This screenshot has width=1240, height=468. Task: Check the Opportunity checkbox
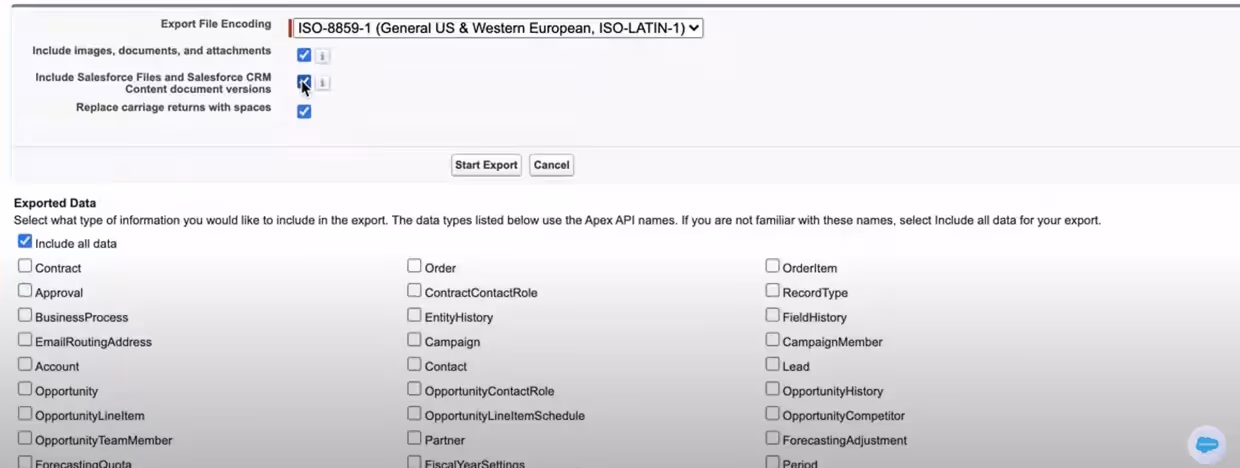point(25,389)
